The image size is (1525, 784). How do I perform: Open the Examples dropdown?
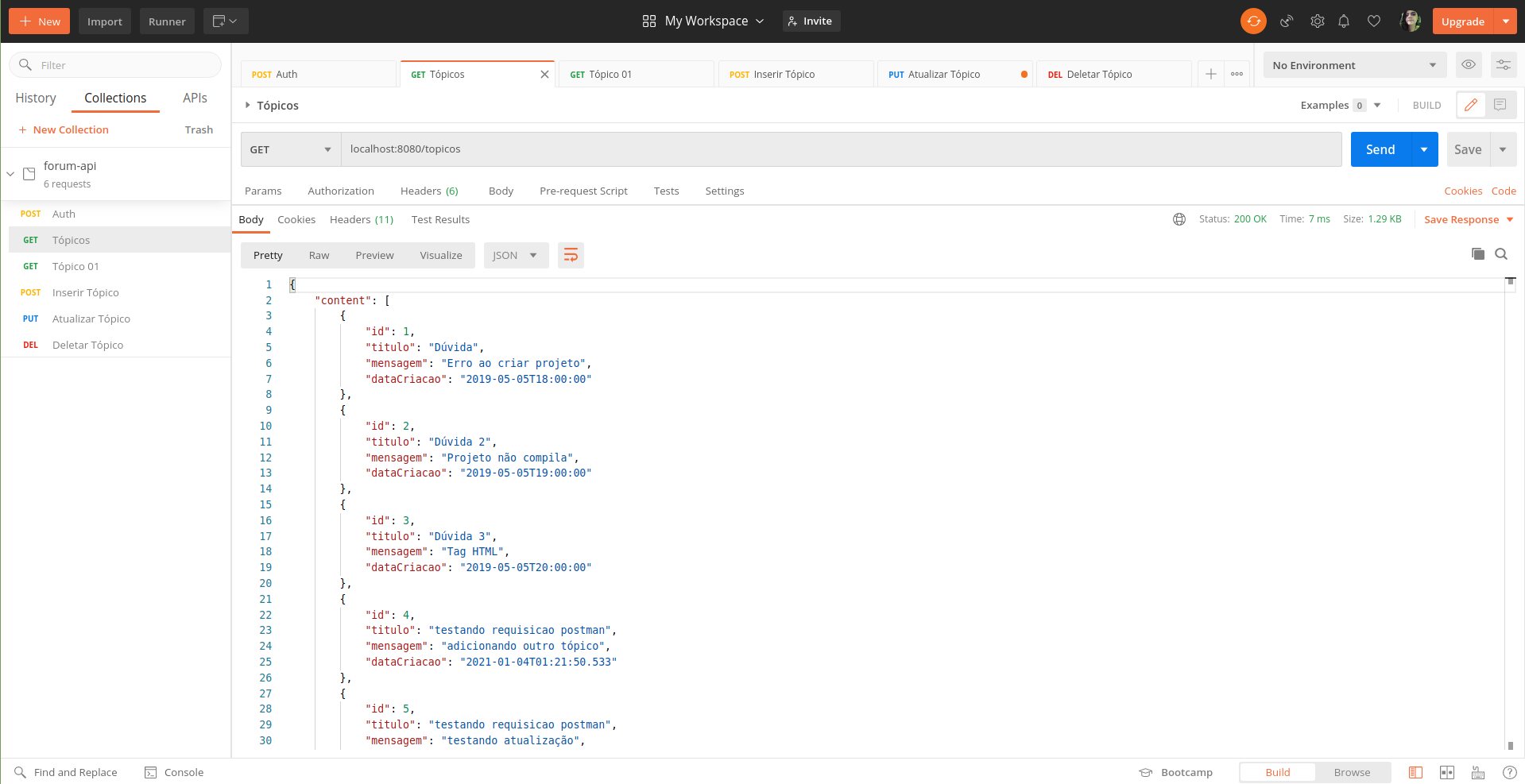coord(1341,105)
